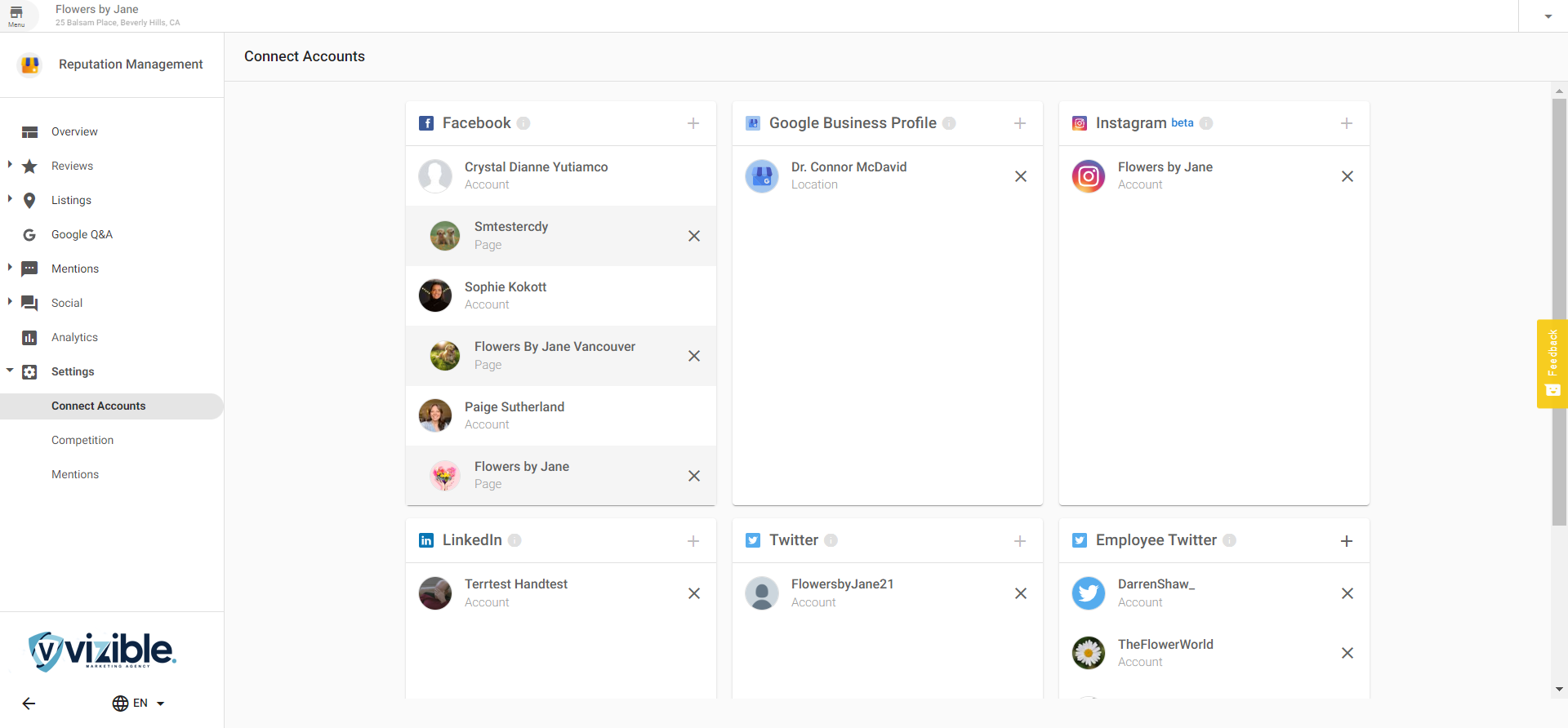The image size is (1568, 728).
Task: Click the info icon beside Facebook
Action: tap(523, 123)
